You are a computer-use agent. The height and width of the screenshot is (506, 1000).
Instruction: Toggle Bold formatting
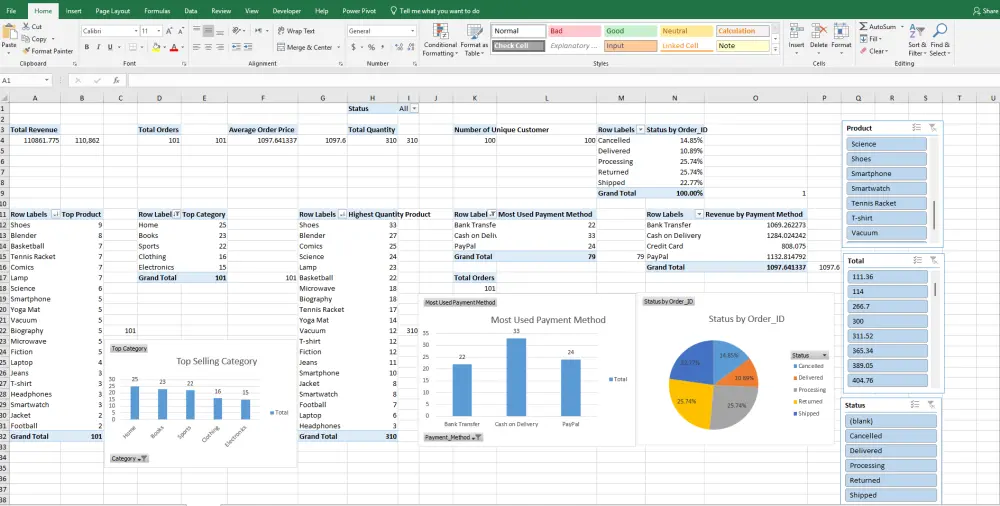[87, 47]
